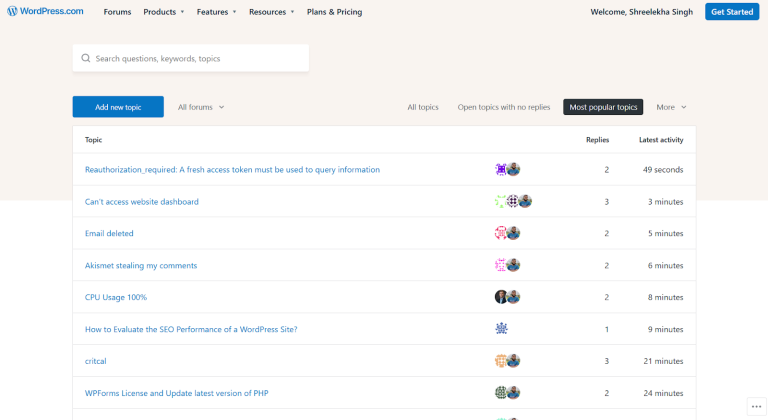Click the photo avatar in Email deleted row
Screen dimensions: 768x420
pyautogui.click(x=513, y=233)
